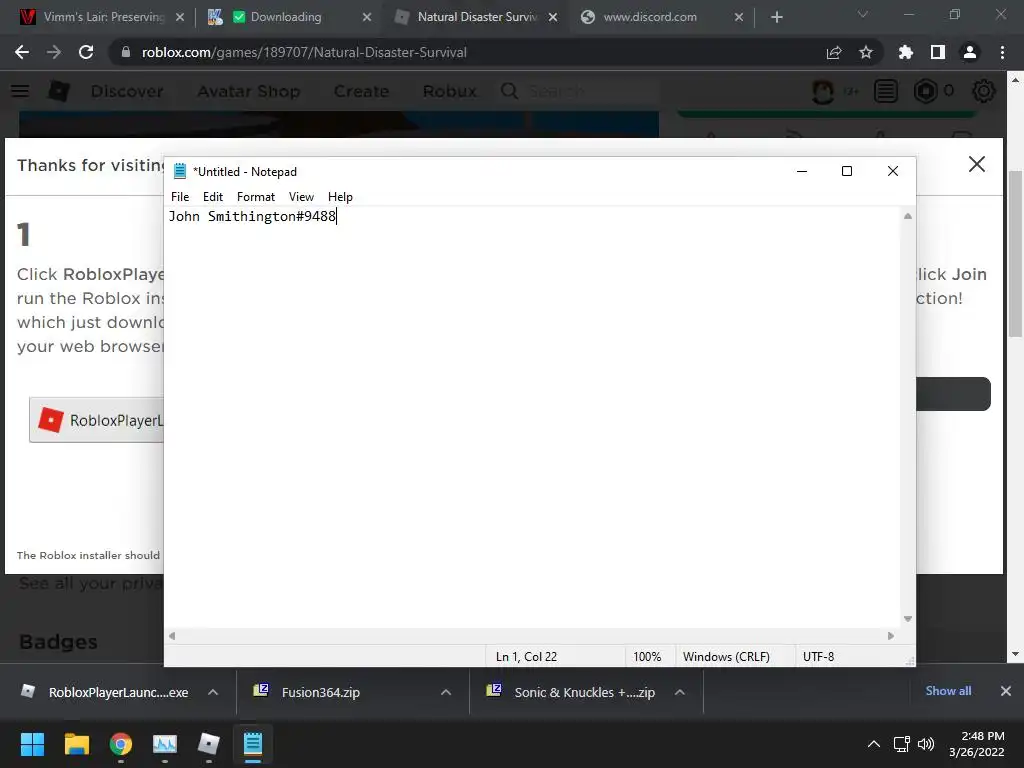Bookmark this page with the star icon
The height and width of the screenshot is (768, 1024).
tap(866, 52)
